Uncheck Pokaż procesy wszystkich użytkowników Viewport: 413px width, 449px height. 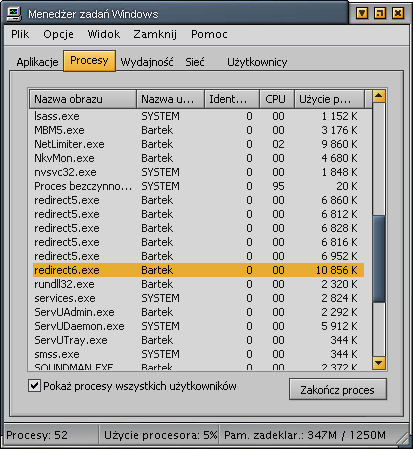tap(34, 386)
